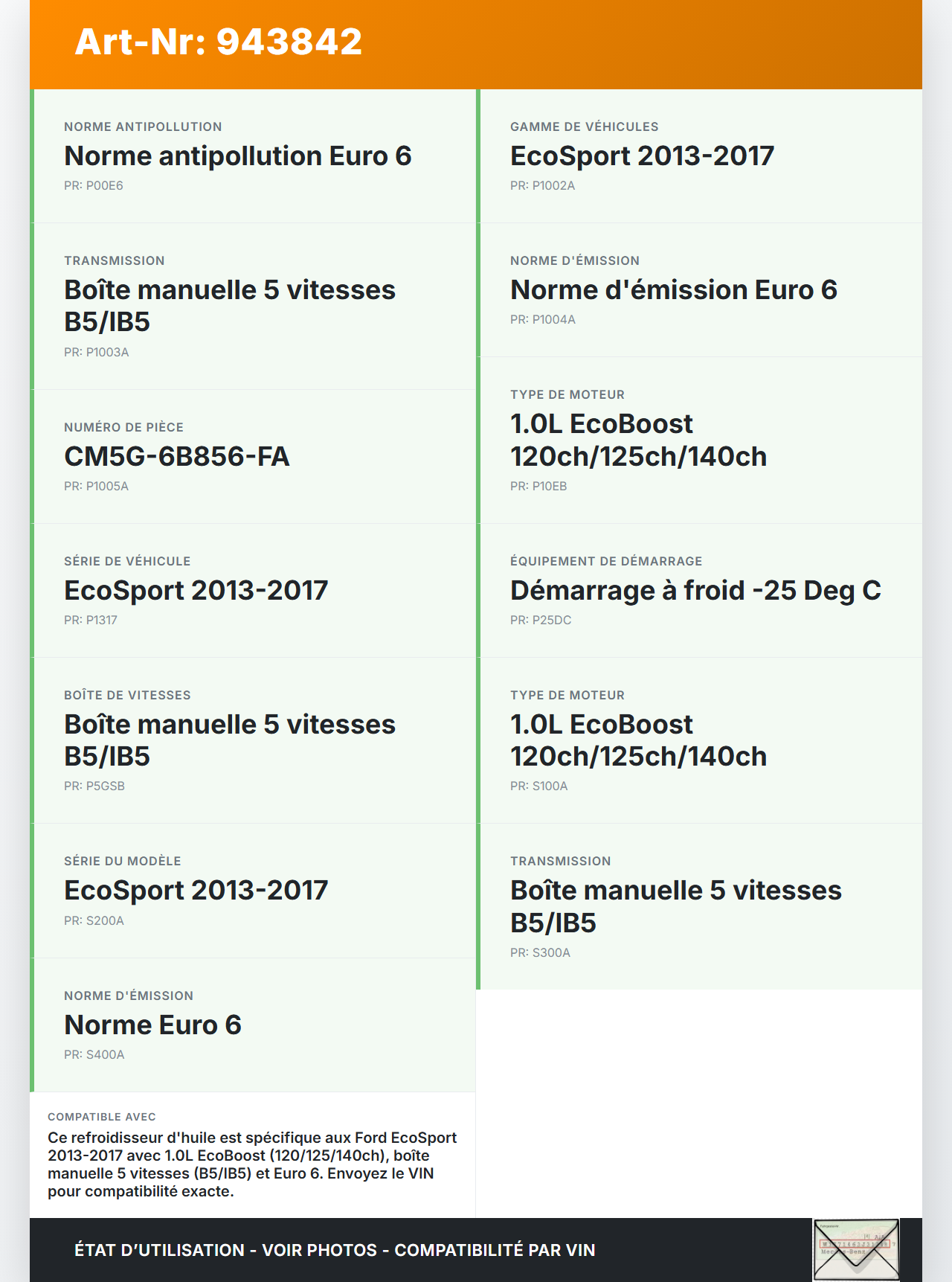Click EcoSport 2013-2017 under Gamme de véhicules
This screenshot has height=1282, width=952.
click(x=642, y=156)
